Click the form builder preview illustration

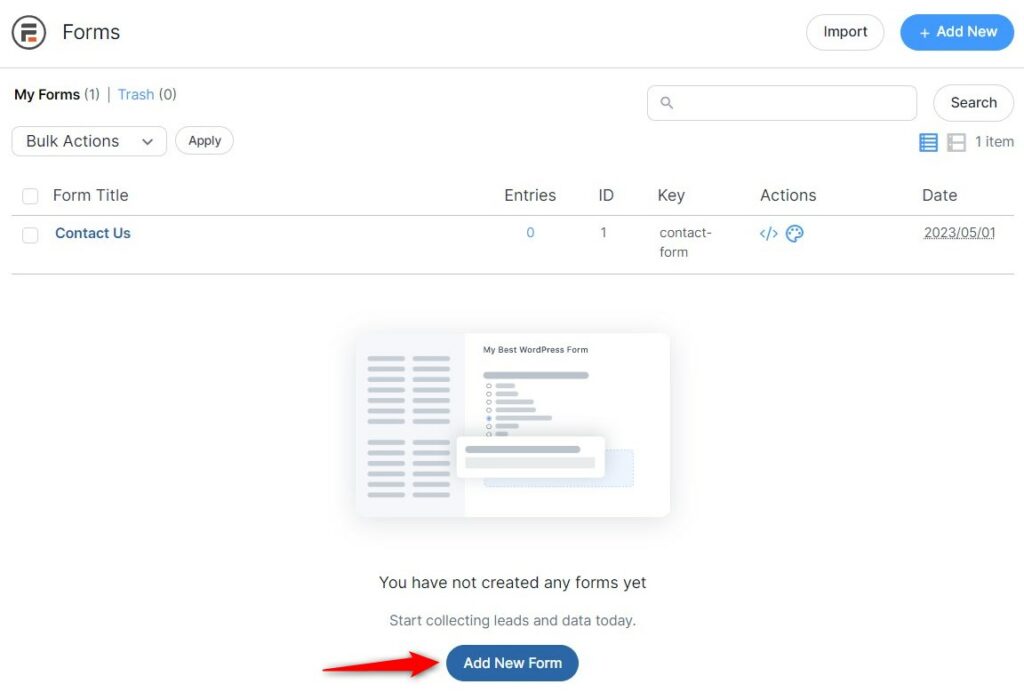(x=513, y=425)
